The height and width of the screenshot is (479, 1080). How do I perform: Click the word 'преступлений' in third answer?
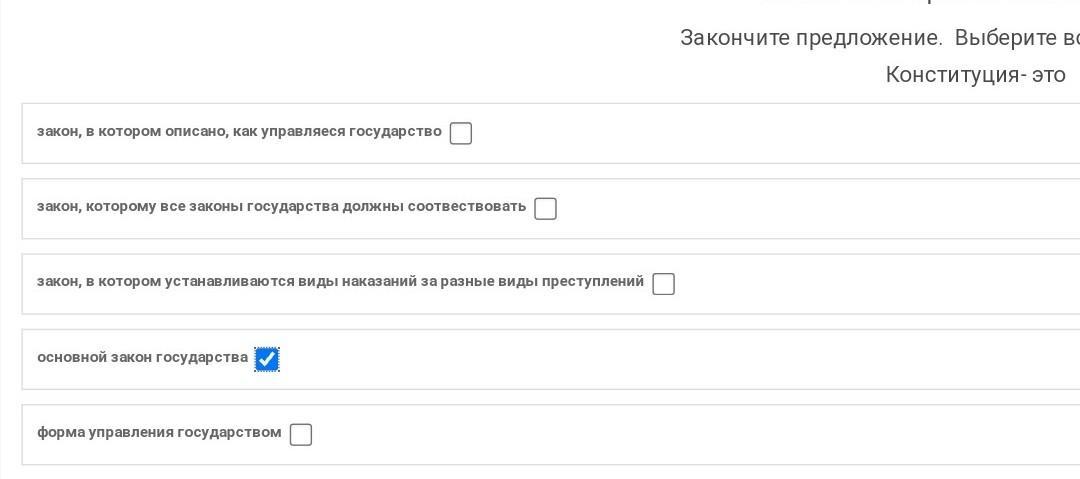593,282
